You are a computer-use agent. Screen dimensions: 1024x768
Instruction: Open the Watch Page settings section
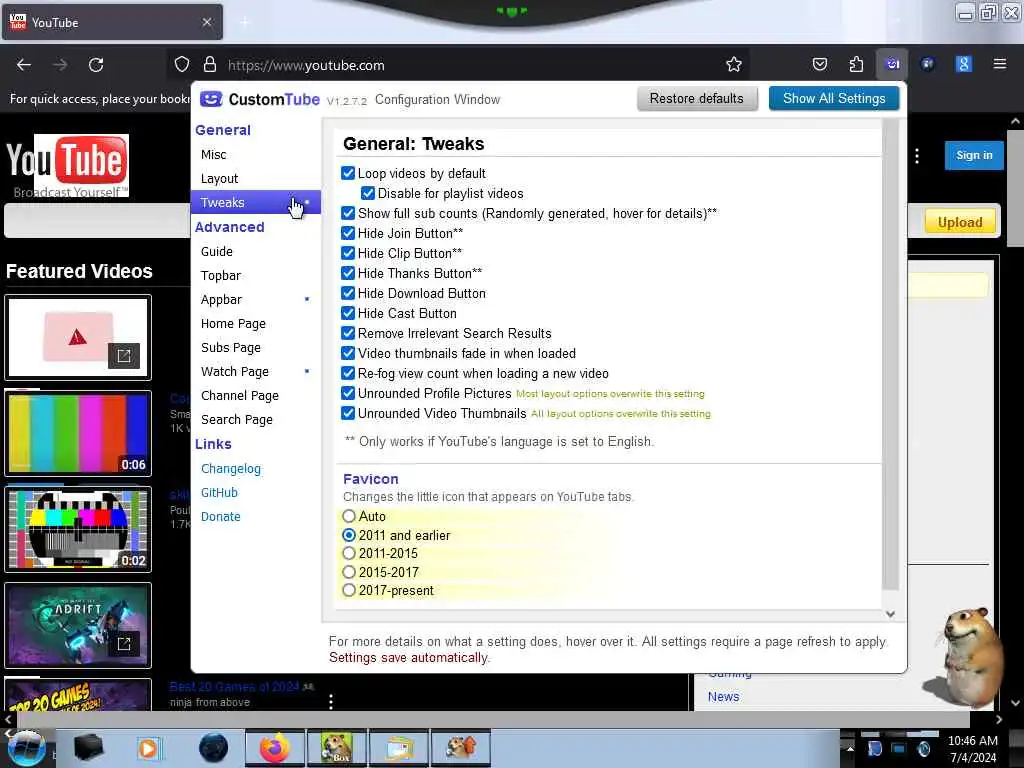click(255, 372)
